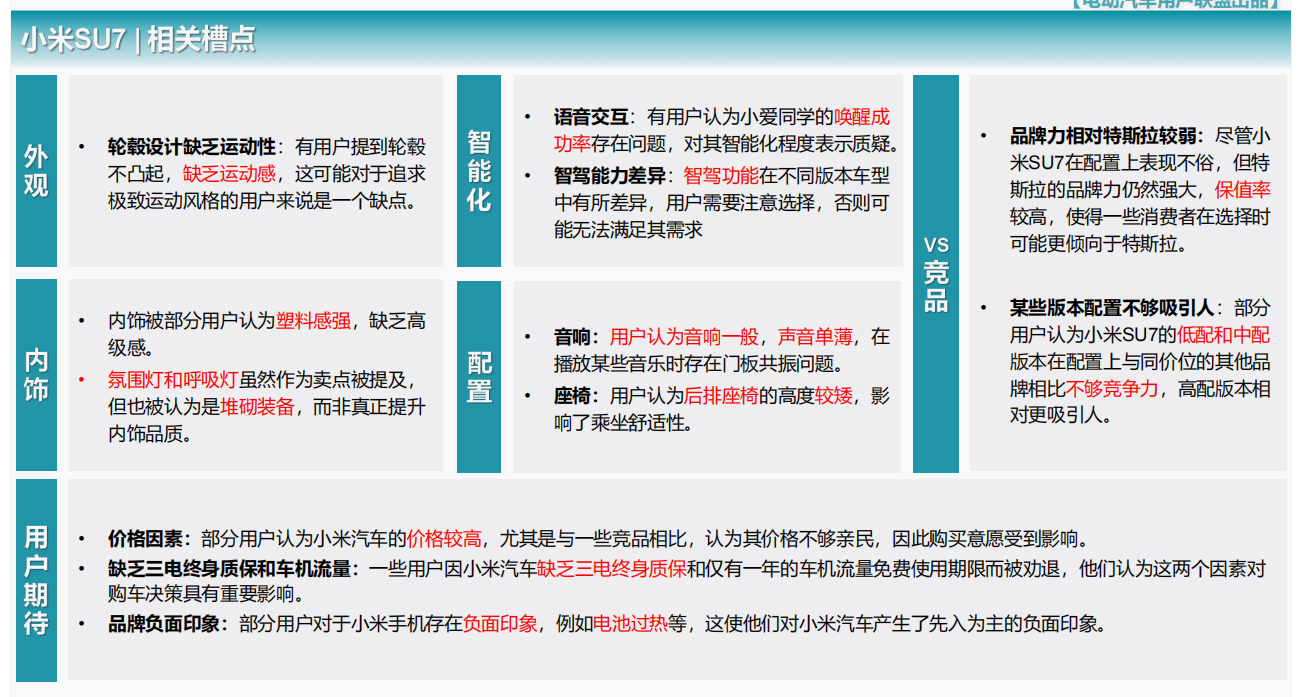The height and width of the screenshot is (697, 1307).
Task: Click the red phrase "智驾功能"
Action: click(721, 177)
